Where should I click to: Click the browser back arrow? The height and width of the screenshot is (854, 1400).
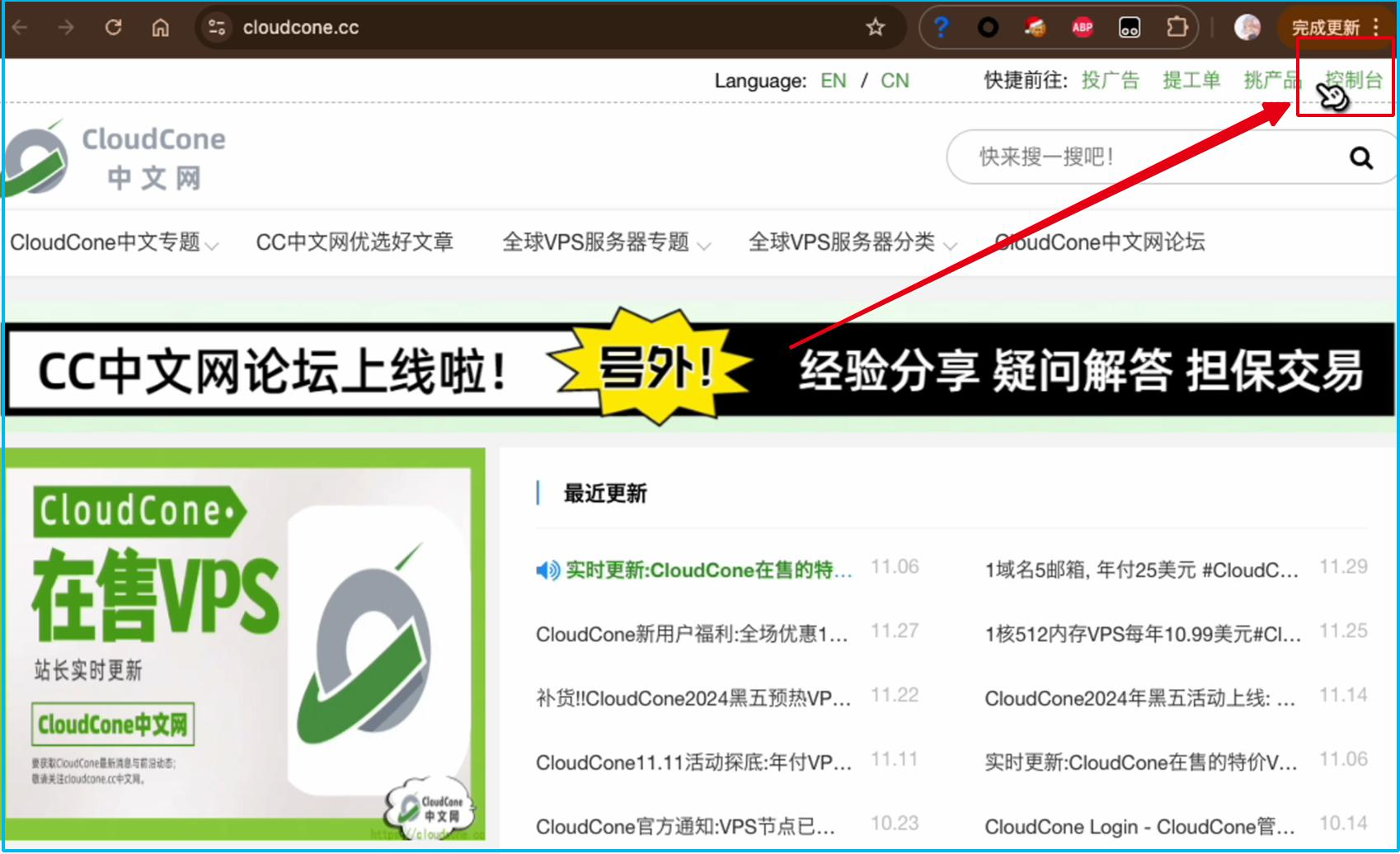[20, 27]
